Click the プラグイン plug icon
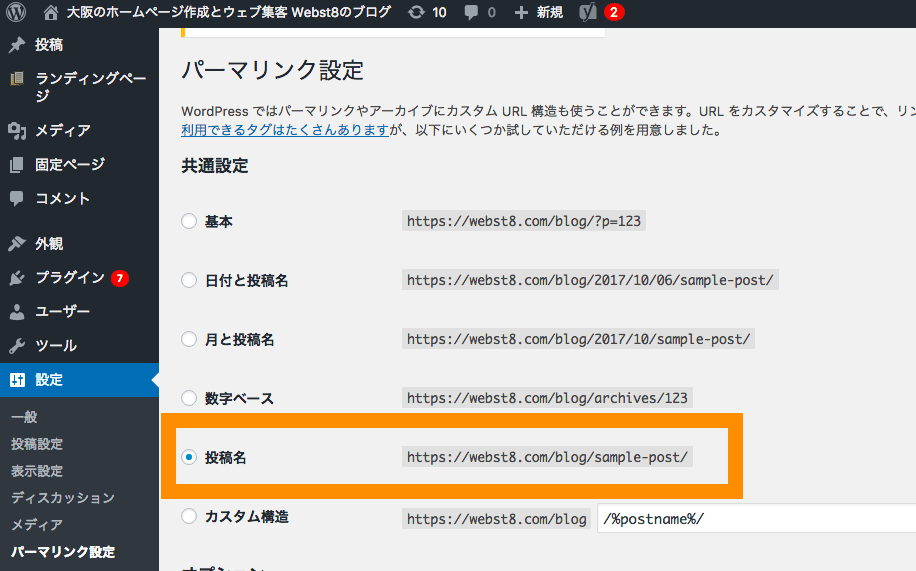Screen dimensions: 916x571 [17, 278]
